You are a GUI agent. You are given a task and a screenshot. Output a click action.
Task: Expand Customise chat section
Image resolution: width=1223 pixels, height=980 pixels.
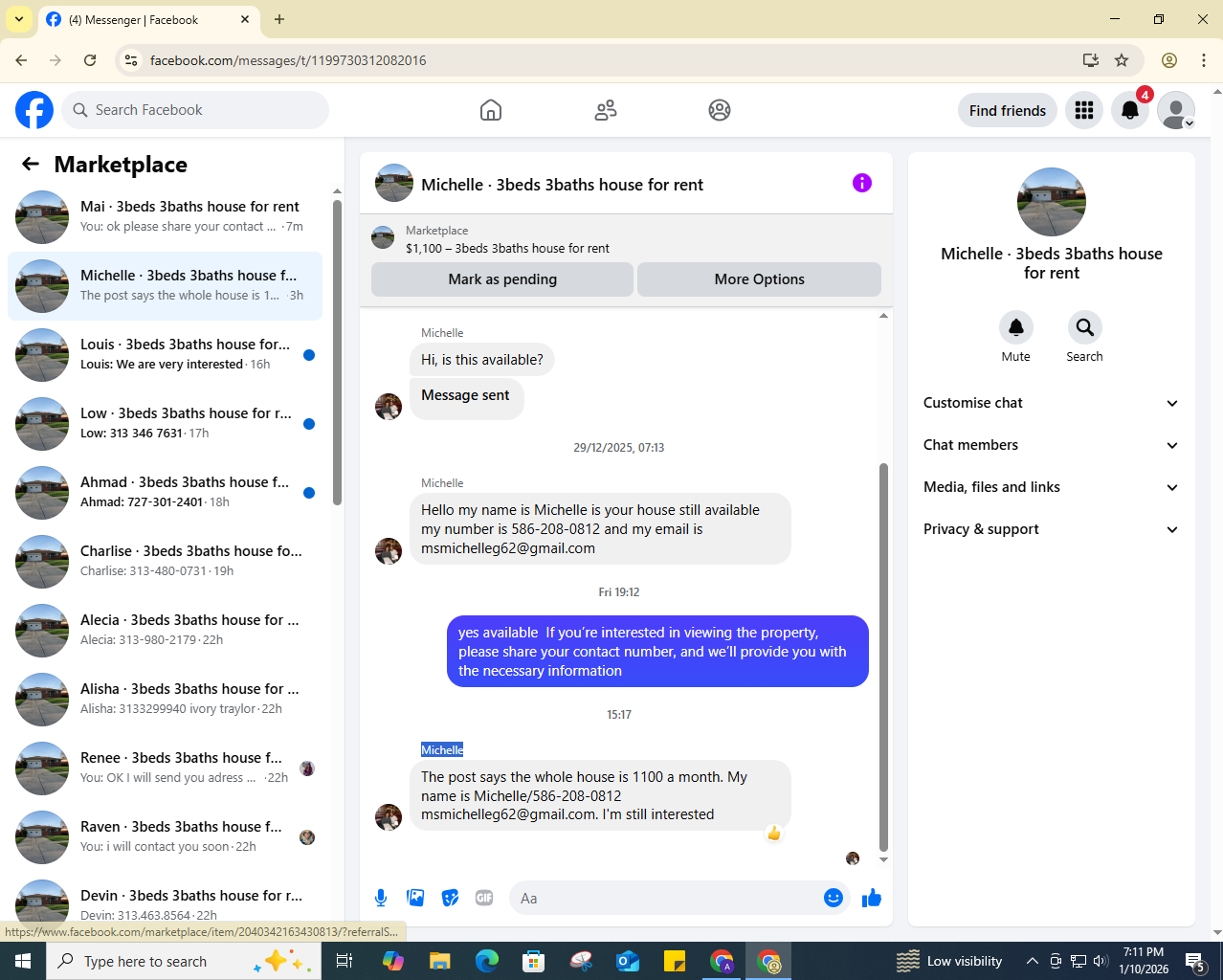(x=1052, y=403)
